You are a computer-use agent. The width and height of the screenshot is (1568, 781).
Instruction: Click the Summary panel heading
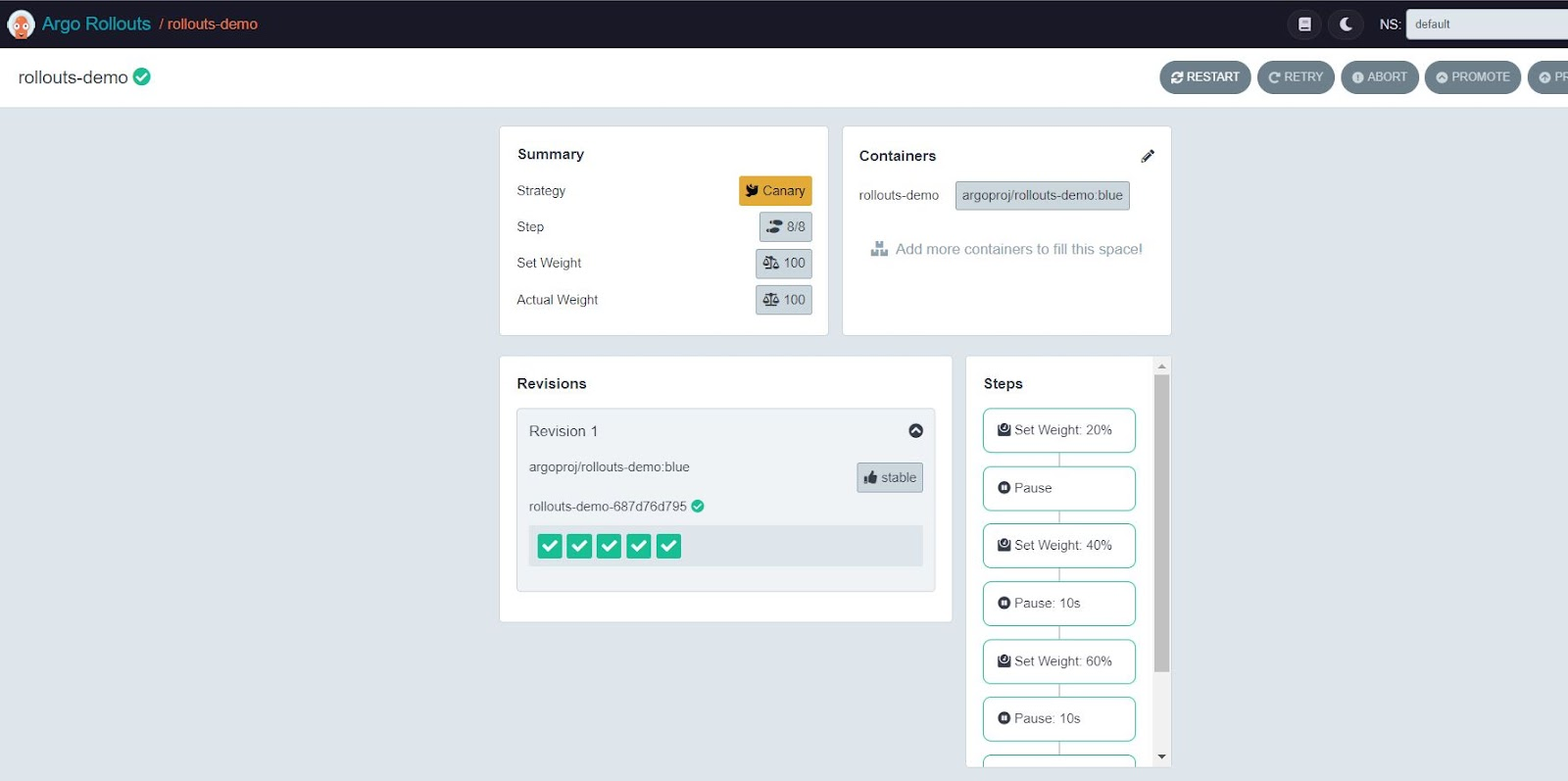[551, 154]
